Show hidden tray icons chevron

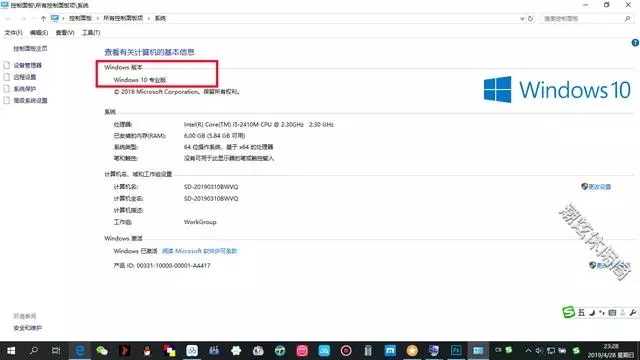[x=529, y=351]
